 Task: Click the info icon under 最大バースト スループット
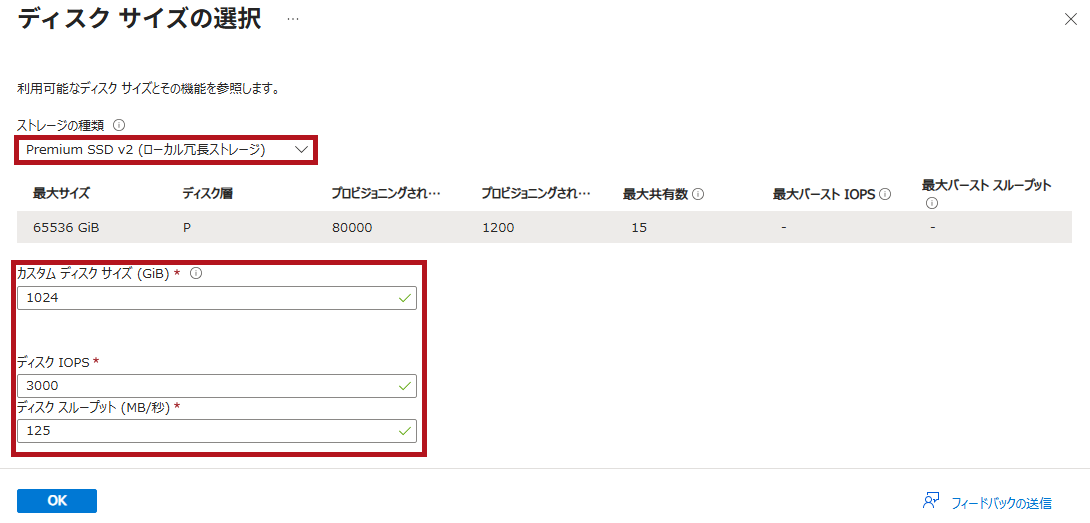[931, 203]
